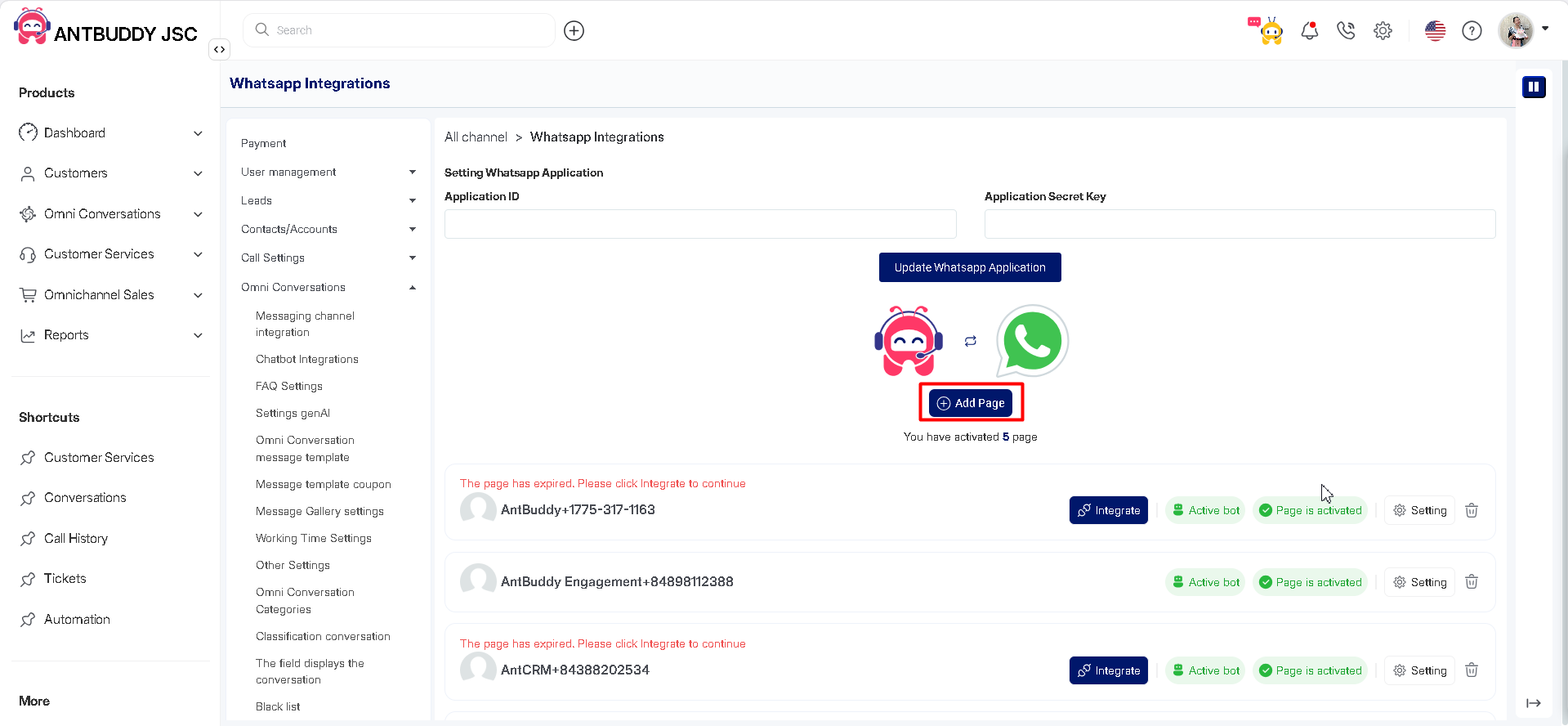Image resolution: width=1568 pixels, height=726 pixels.
Task: Integrate the AntBuddy+1775-317-1163 page
Action: 1109,510
